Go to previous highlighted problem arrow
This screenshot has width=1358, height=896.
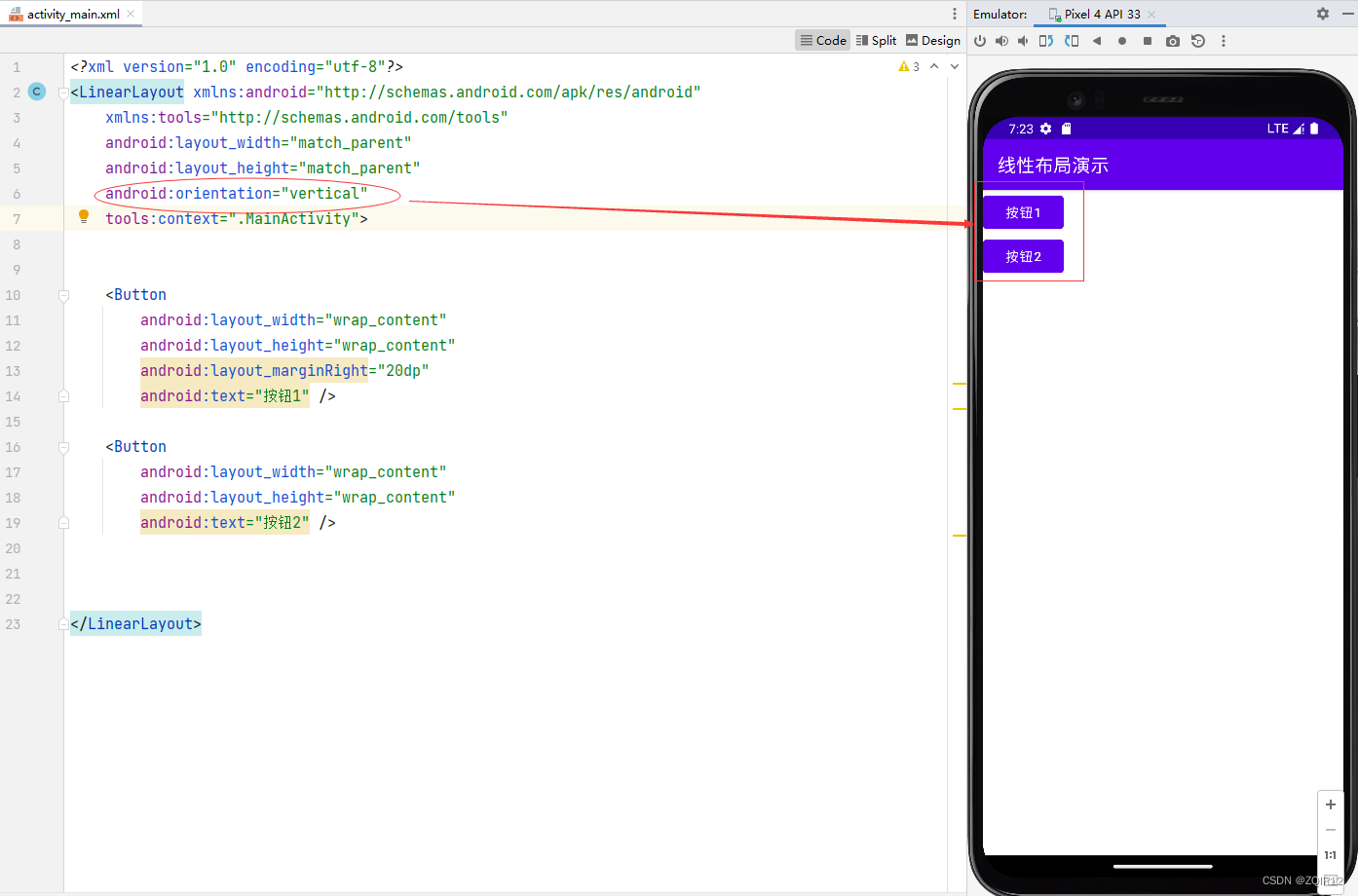[934, 66]
